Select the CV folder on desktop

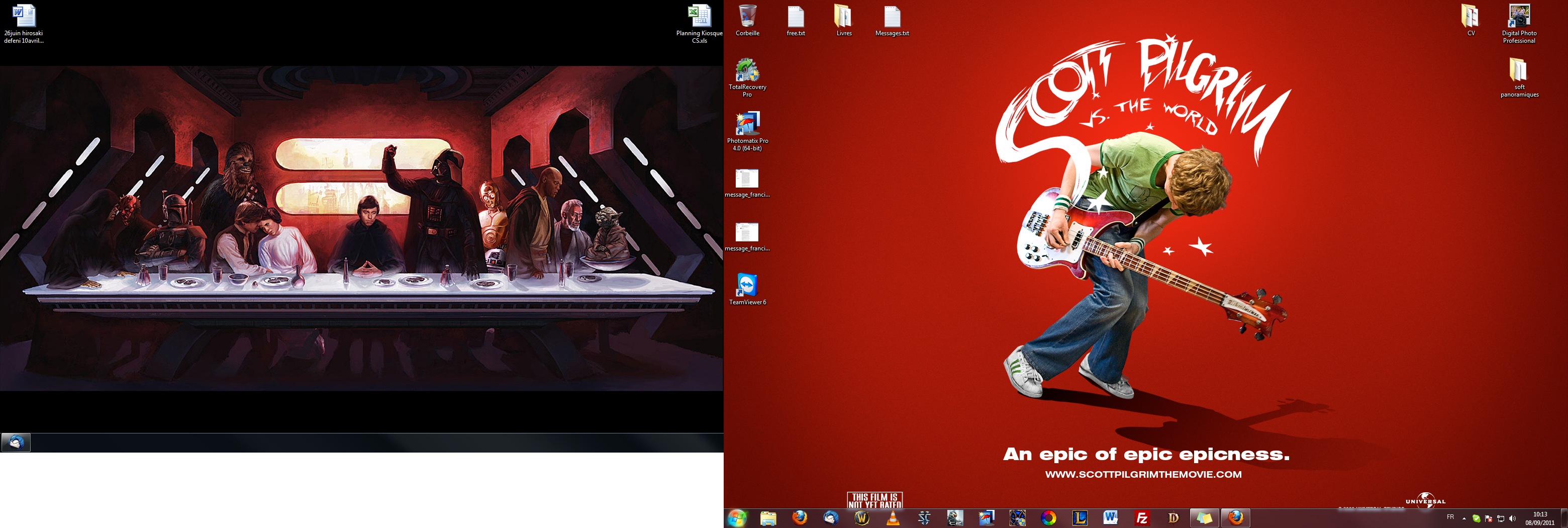(1471, 21)
